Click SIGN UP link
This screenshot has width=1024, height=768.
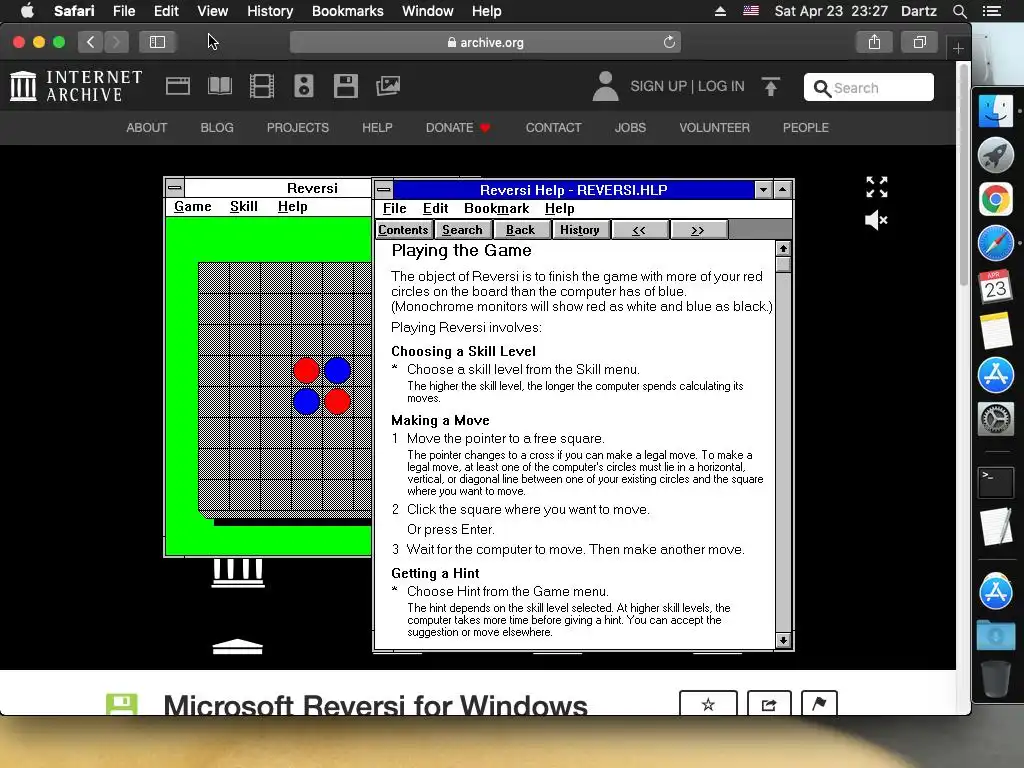point(658,86)
